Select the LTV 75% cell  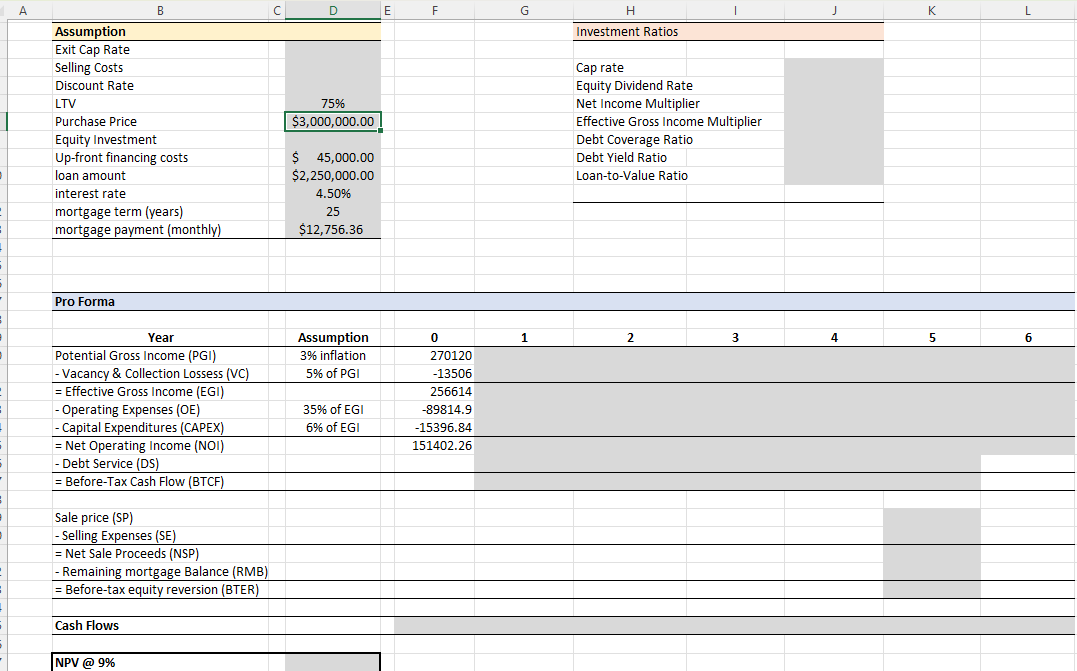[333, 104]
